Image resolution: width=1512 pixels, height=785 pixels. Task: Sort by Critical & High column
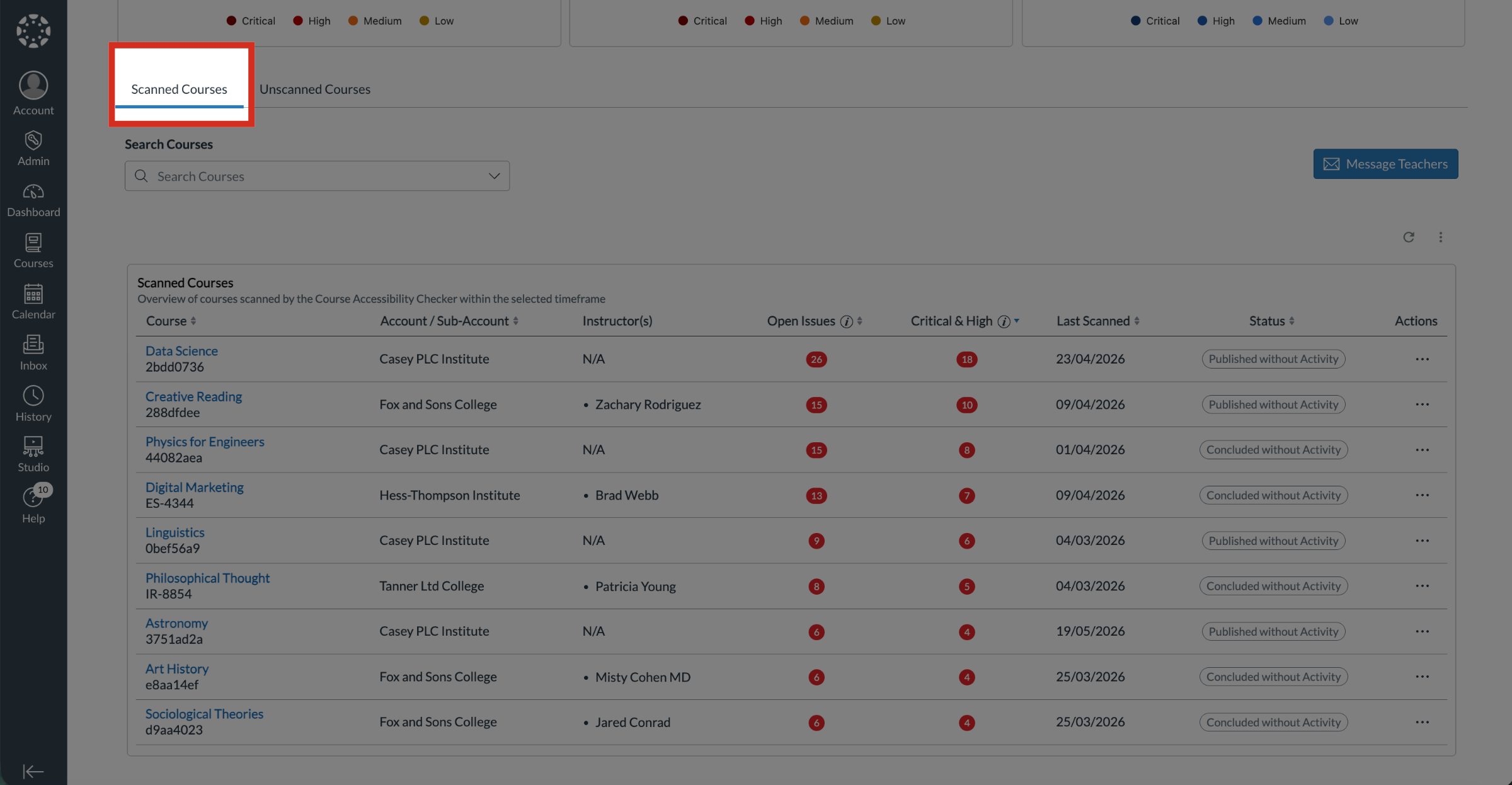click(x=1016, y=321)
